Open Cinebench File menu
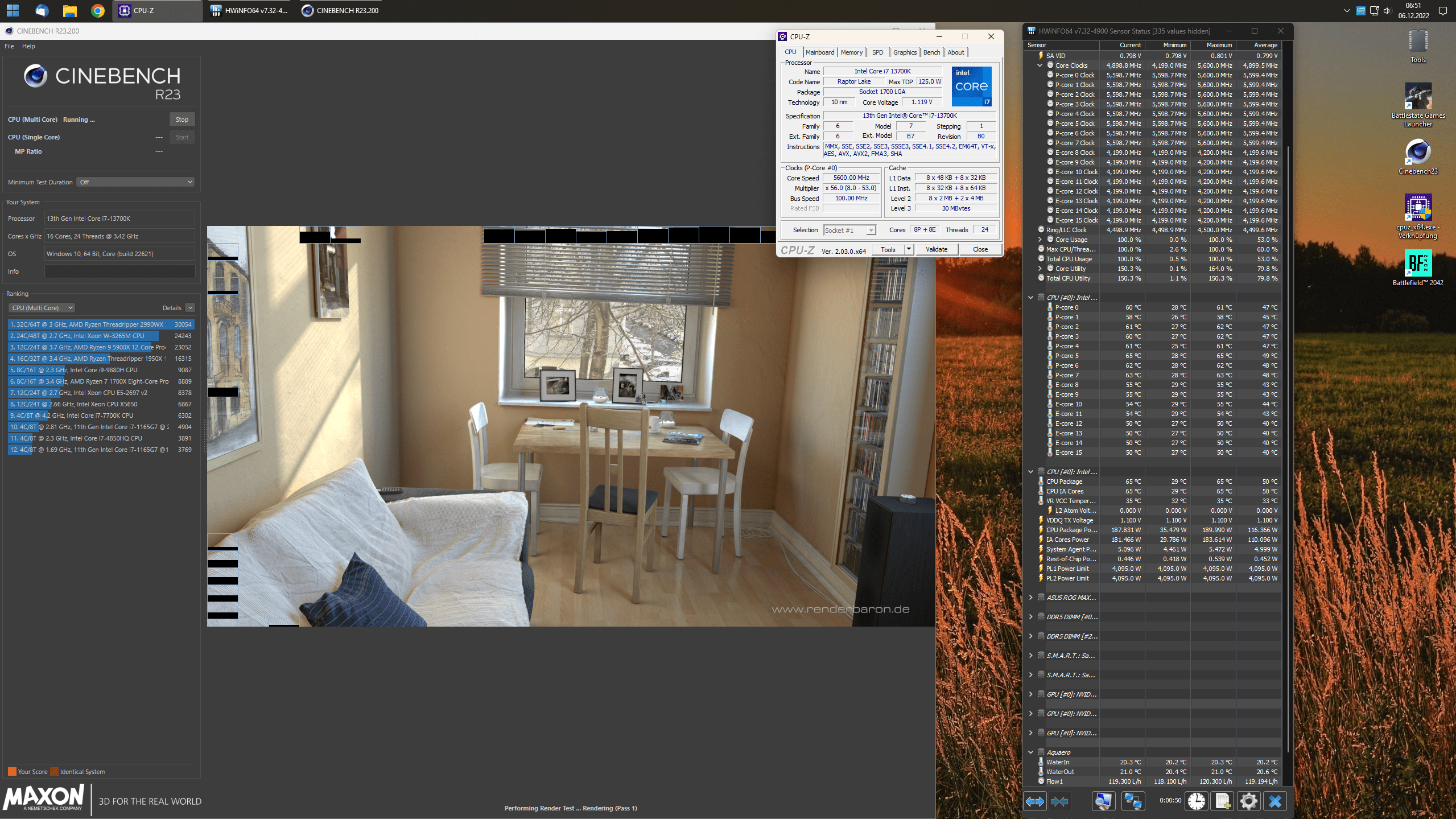 click(x=9, y=46)
